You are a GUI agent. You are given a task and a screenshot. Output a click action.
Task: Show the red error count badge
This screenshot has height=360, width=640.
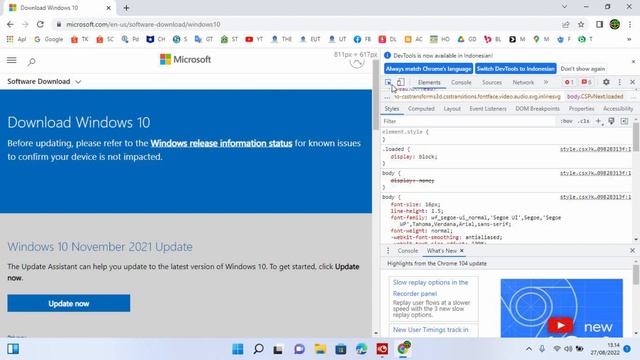[x=569, y=82]
